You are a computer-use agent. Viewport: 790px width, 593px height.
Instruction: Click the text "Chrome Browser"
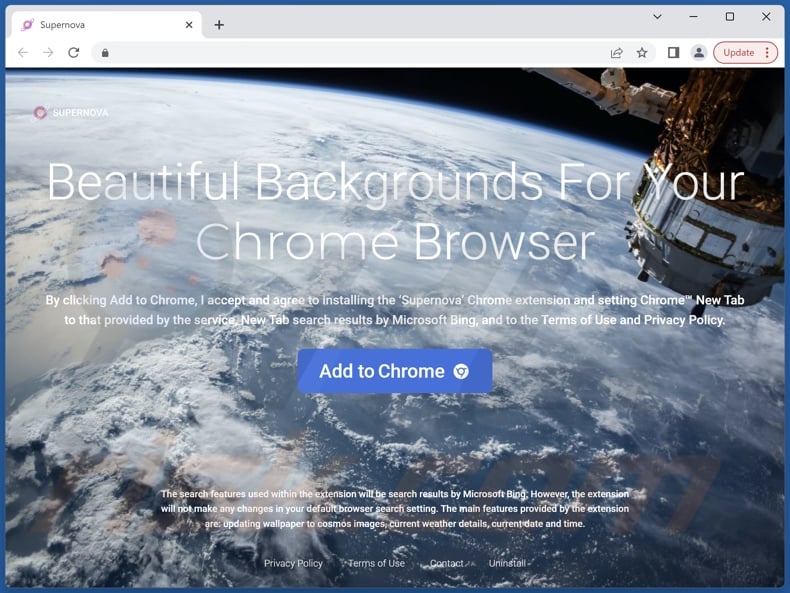(396, 242)
